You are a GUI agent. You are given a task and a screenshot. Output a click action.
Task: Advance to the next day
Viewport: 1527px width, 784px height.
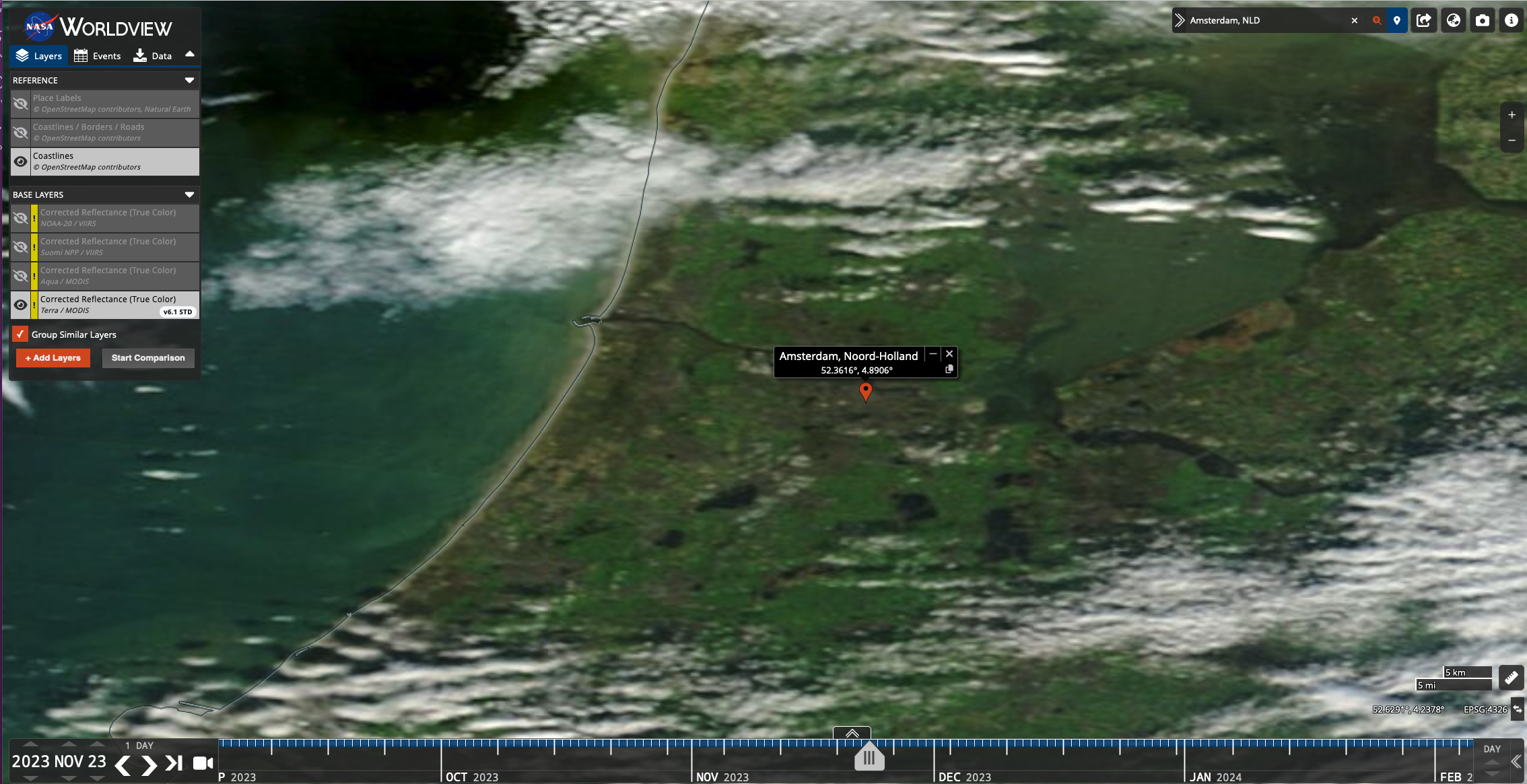coord(149,764)
